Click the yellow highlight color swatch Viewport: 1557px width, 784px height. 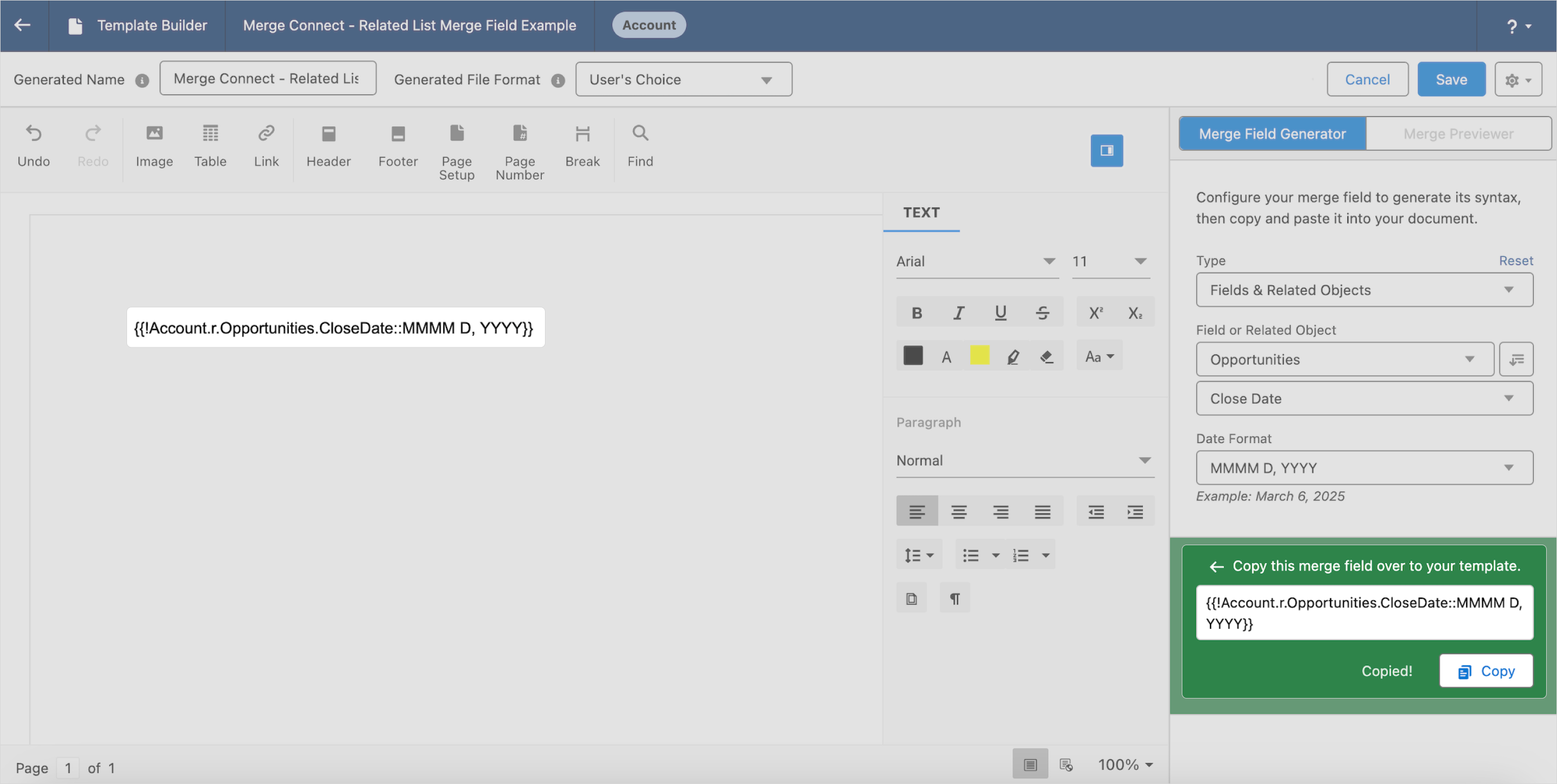pyautogui.click(x=979, y=356)
